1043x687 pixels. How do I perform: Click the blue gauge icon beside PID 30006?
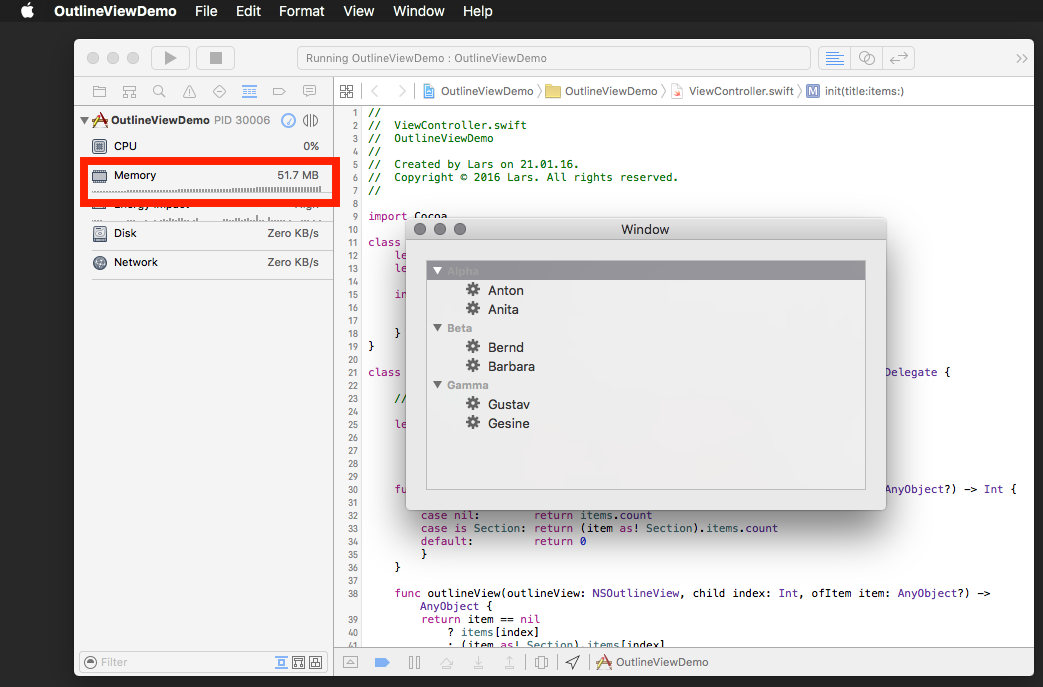[x=288, y=120]
